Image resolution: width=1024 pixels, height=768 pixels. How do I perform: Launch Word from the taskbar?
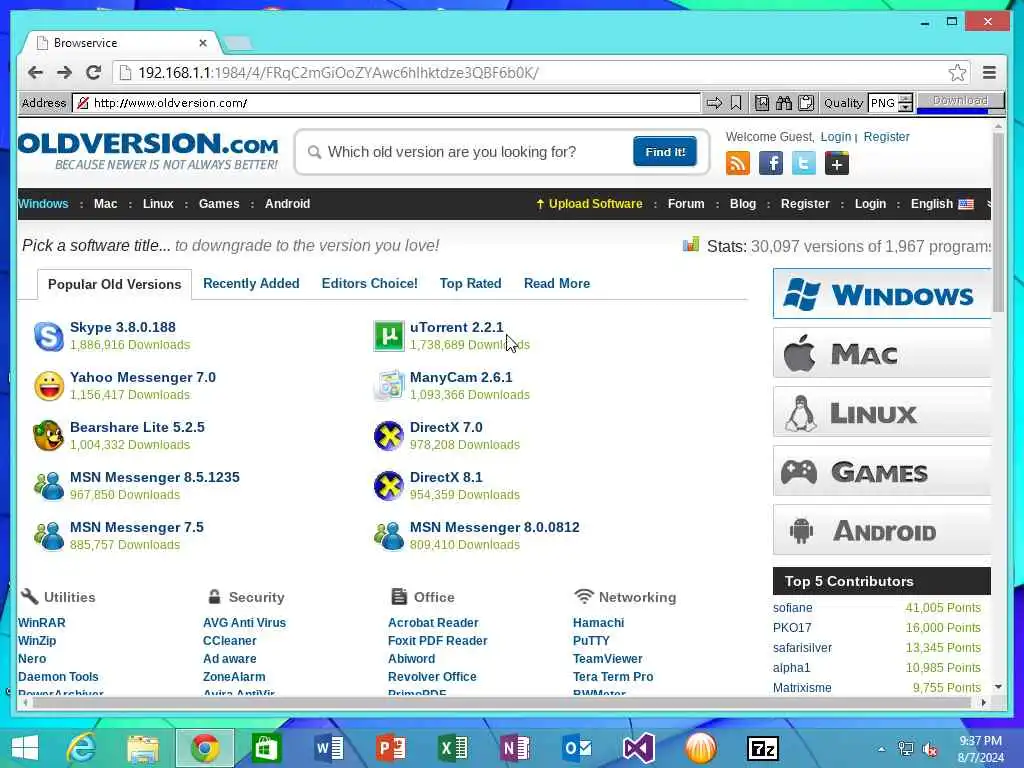[329, 748]
